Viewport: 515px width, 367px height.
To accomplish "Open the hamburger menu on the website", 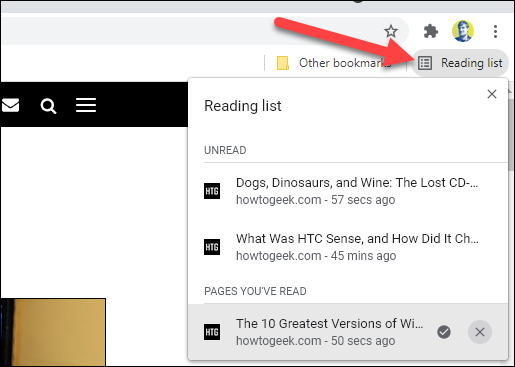I will pyautogui.click(x=86, y=105).
